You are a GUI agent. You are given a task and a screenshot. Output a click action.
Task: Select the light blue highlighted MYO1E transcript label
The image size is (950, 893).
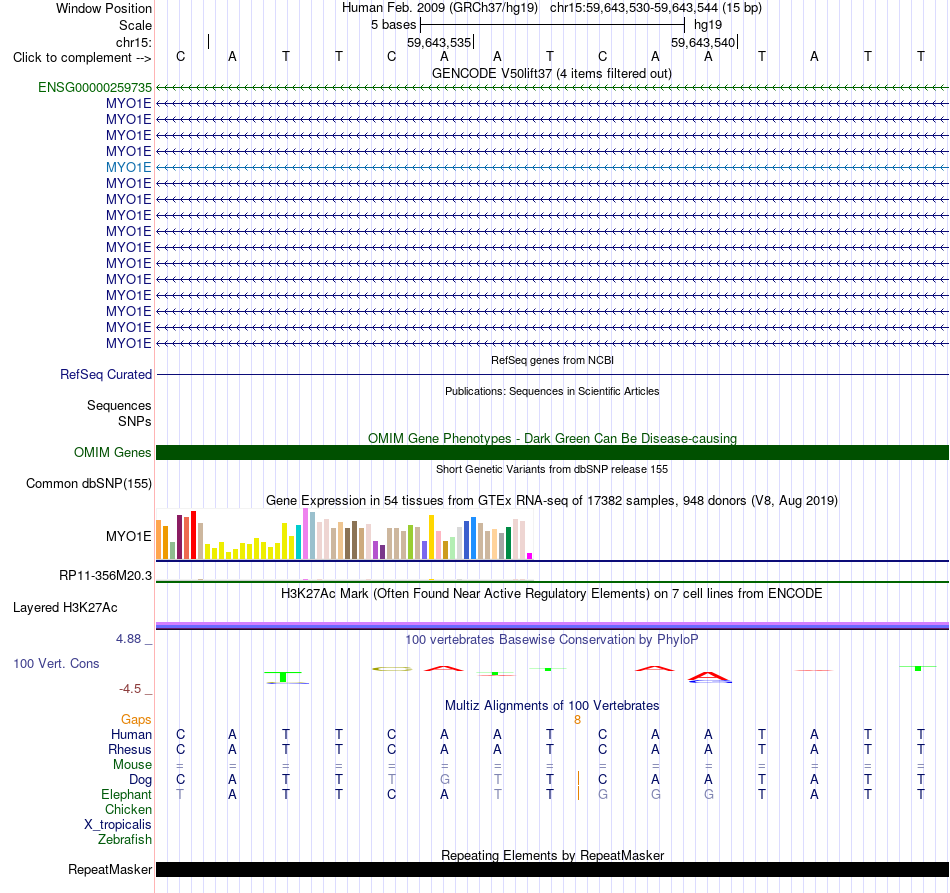coord(128,167)
